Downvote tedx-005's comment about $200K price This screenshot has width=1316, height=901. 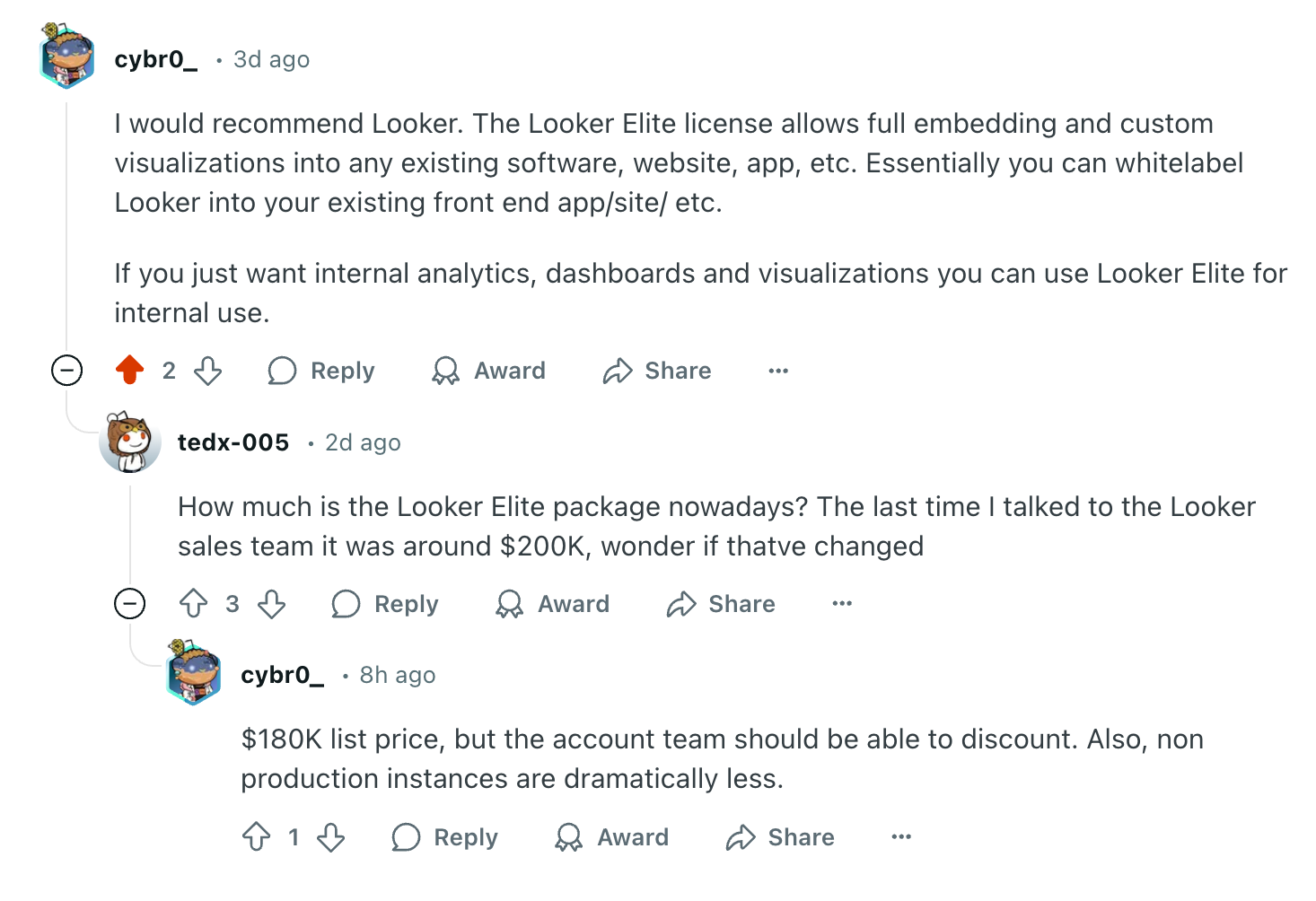click(x=272, y=604)
